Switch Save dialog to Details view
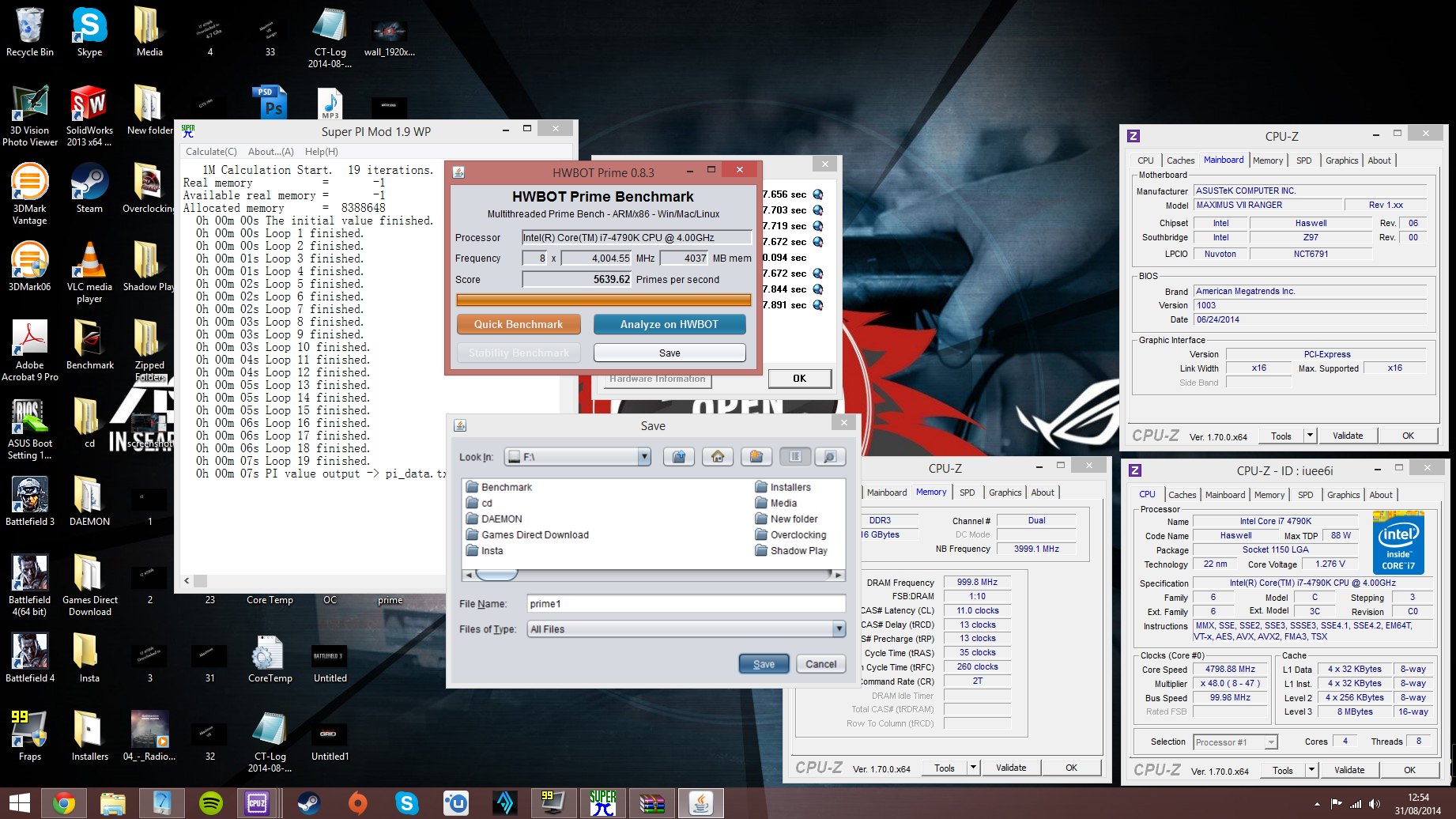This screenshot has width=1456, height=819. point(830,456)
